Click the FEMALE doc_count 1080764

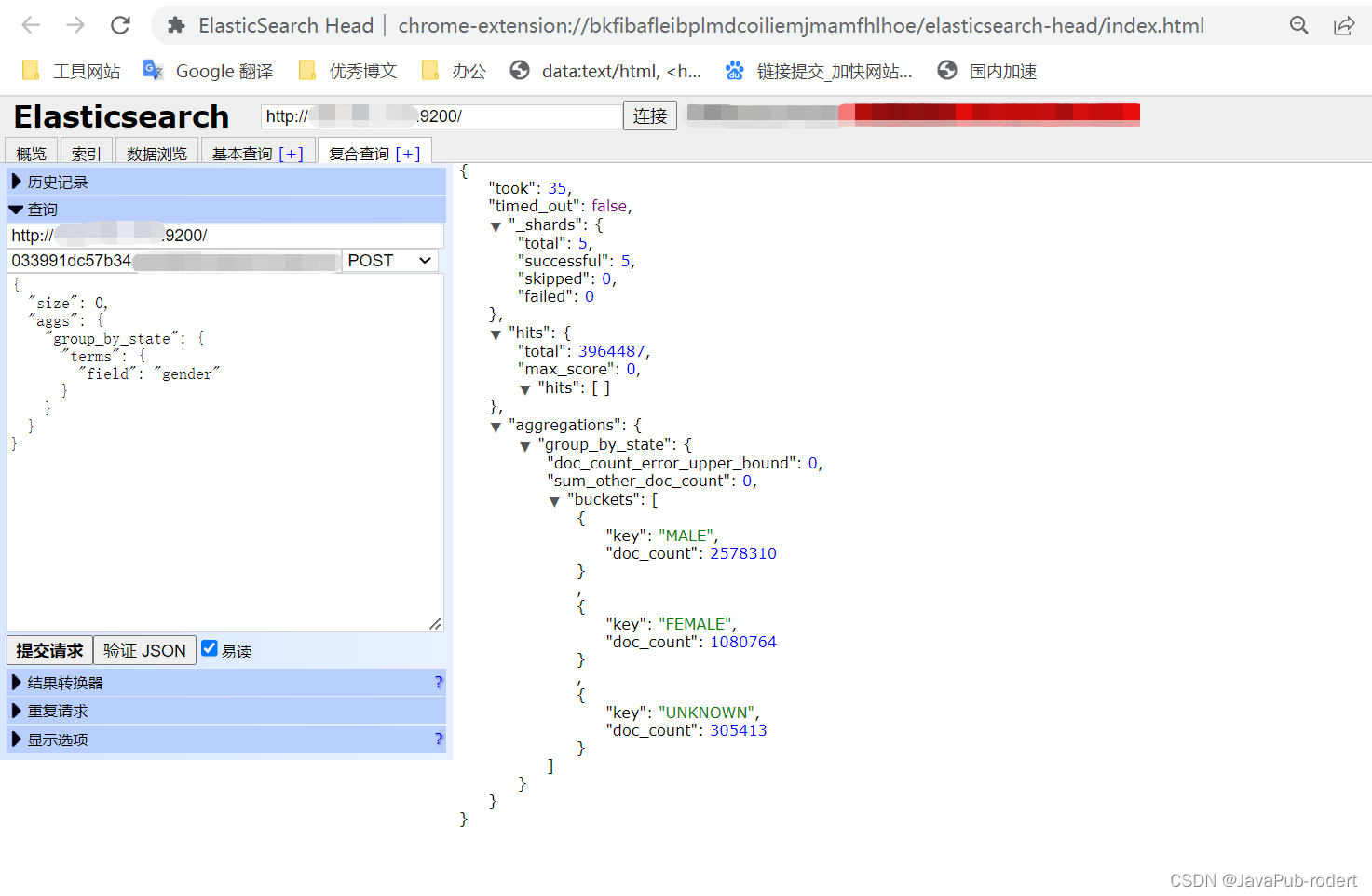coord(743,642)
